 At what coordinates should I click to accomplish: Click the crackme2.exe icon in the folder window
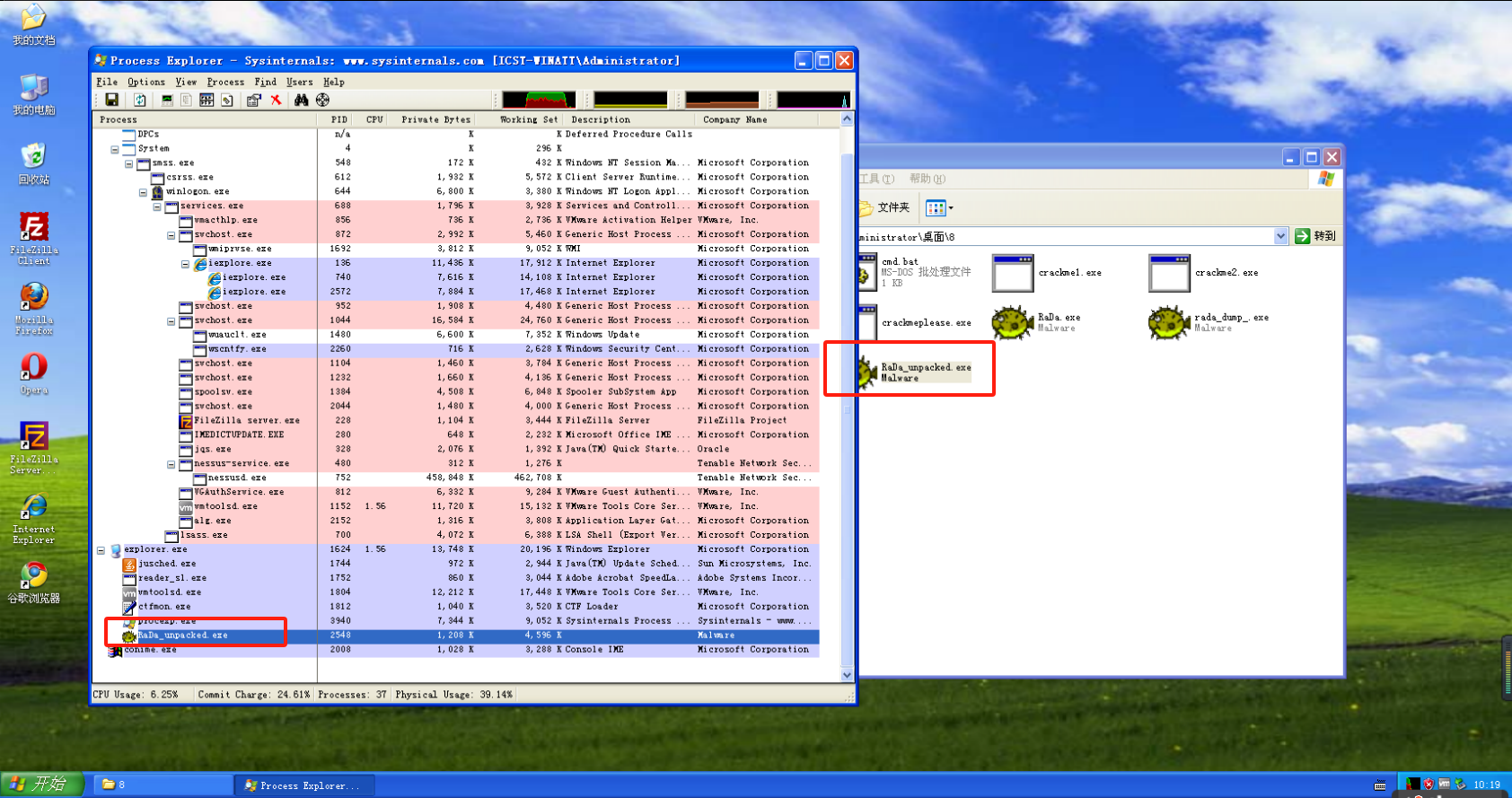point(1169,273)
